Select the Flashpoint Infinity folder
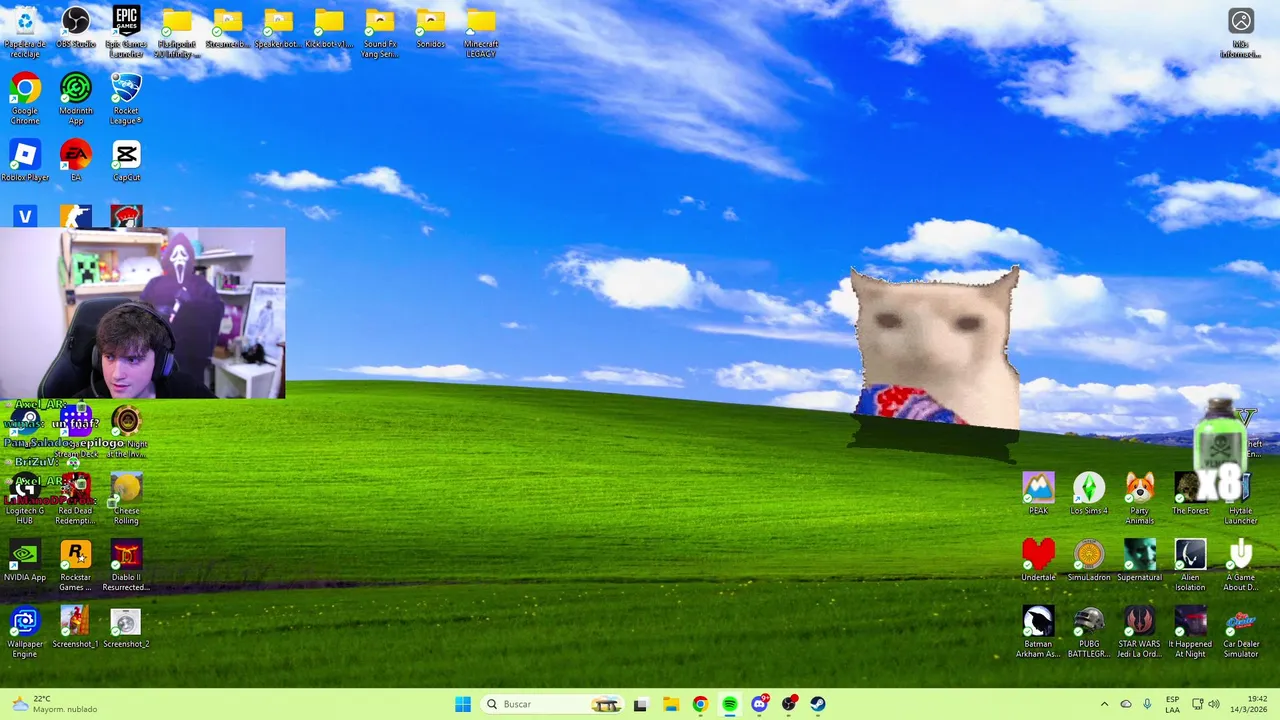 tap(177, 32)
